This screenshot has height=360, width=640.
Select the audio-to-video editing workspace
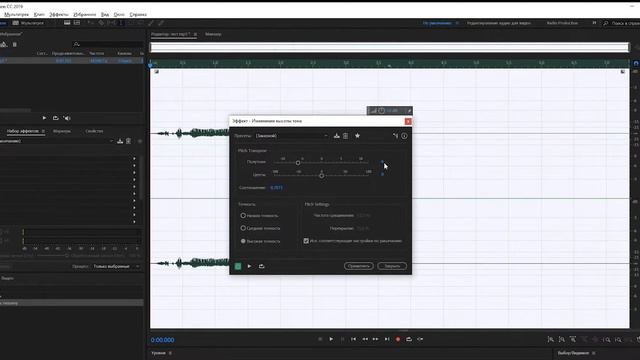click(498, 23)
